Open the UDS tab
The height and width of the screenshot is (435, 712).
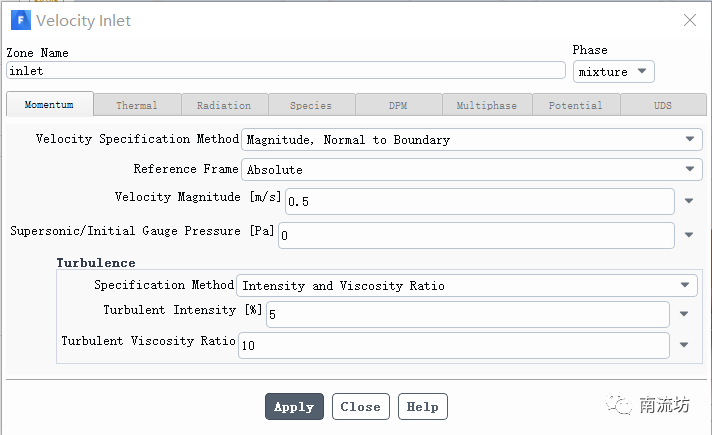(x=663, y=105)
